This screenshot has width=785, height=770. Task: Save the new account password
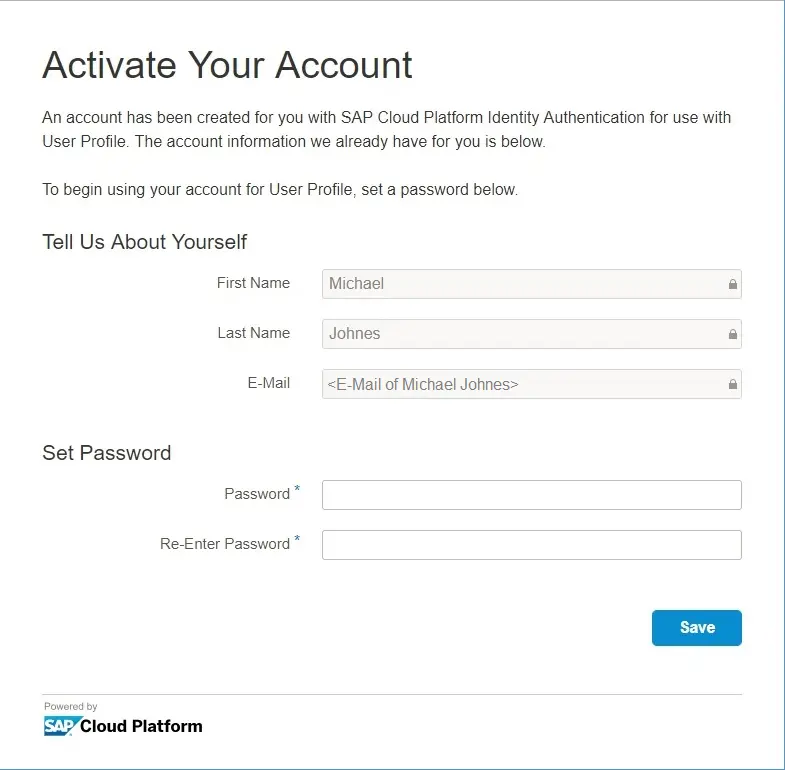pyautogui.click(x=696, y=627)
